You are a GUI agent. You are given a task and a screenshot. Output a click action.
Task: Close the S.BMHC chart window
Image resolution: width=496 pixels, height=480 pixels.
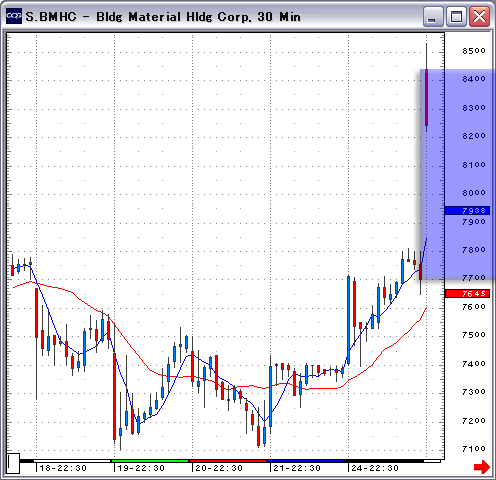tap(479, 16)
